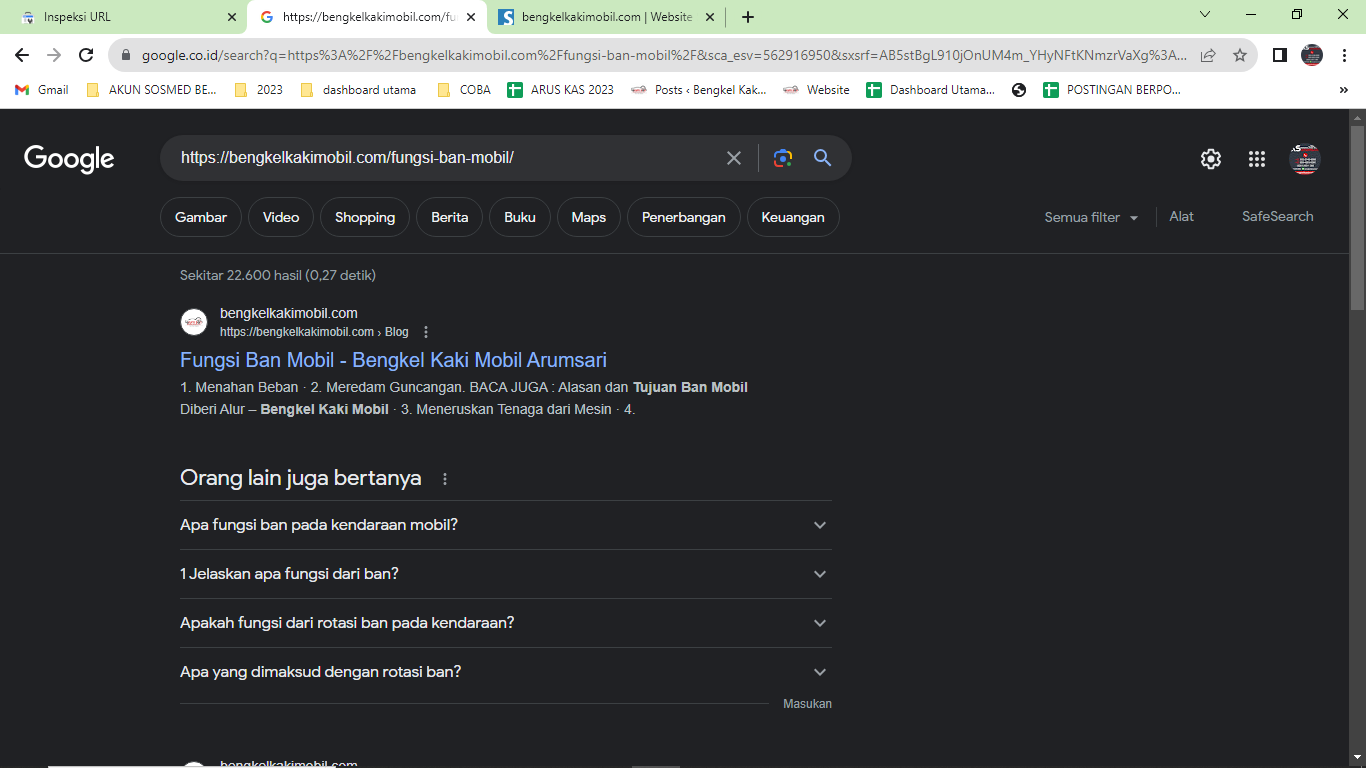
Task: Click the magnifier search button
Action: coord(823,158)
